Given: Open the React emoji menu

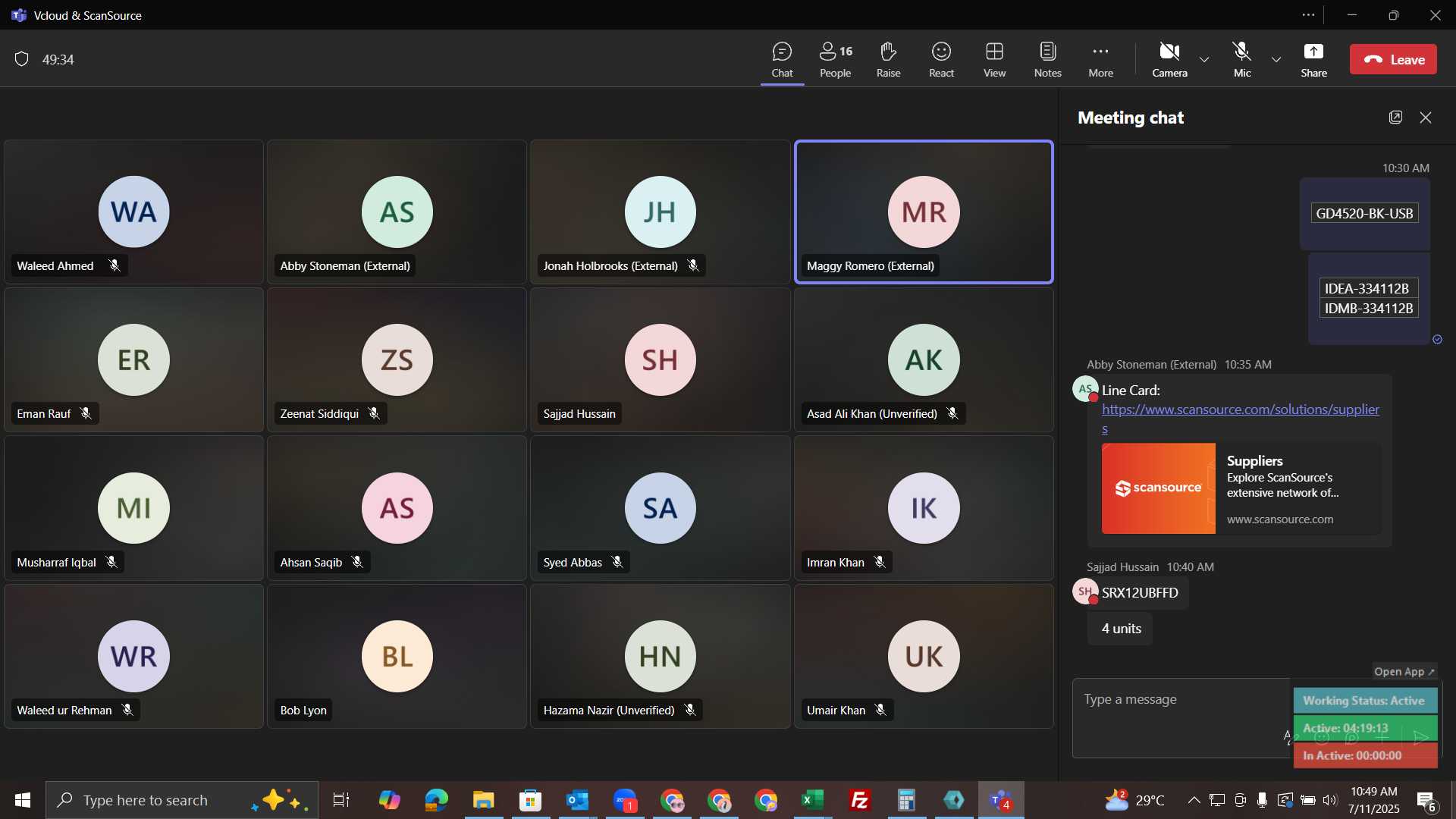Looking at the screenshot, I should (941, 60).
